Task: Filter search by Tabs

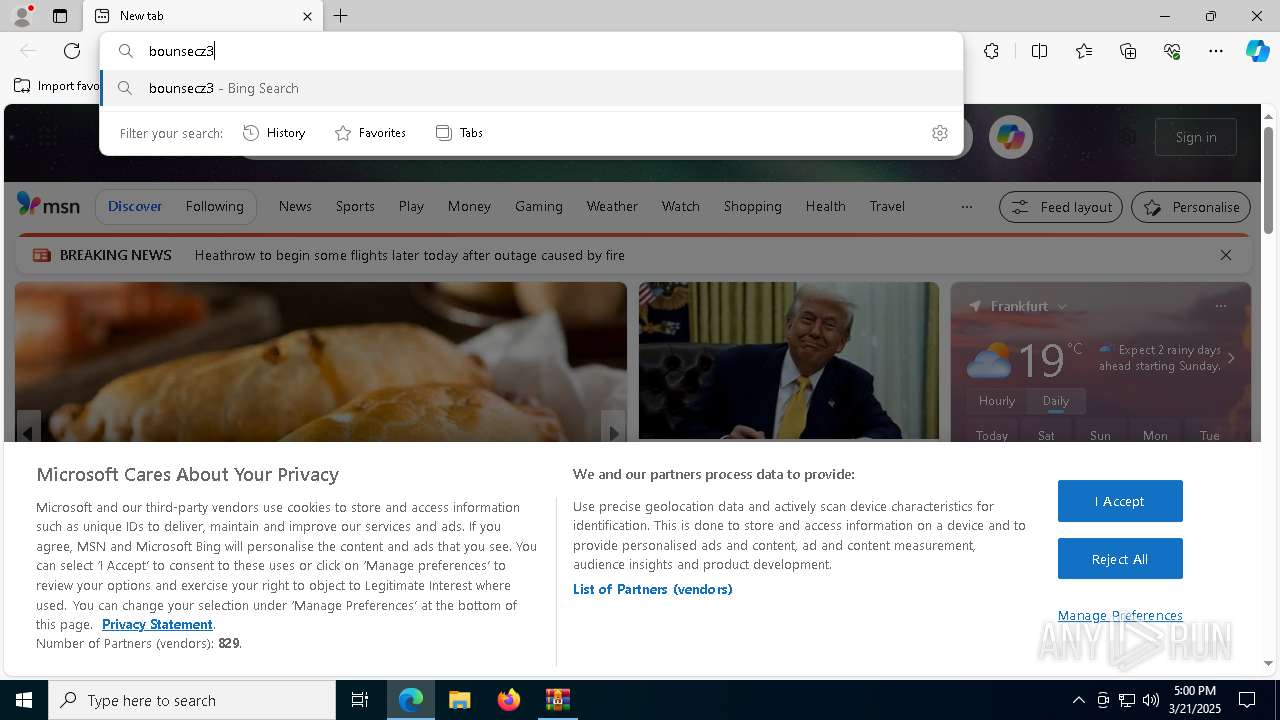Action: click(x=459, y=133)
